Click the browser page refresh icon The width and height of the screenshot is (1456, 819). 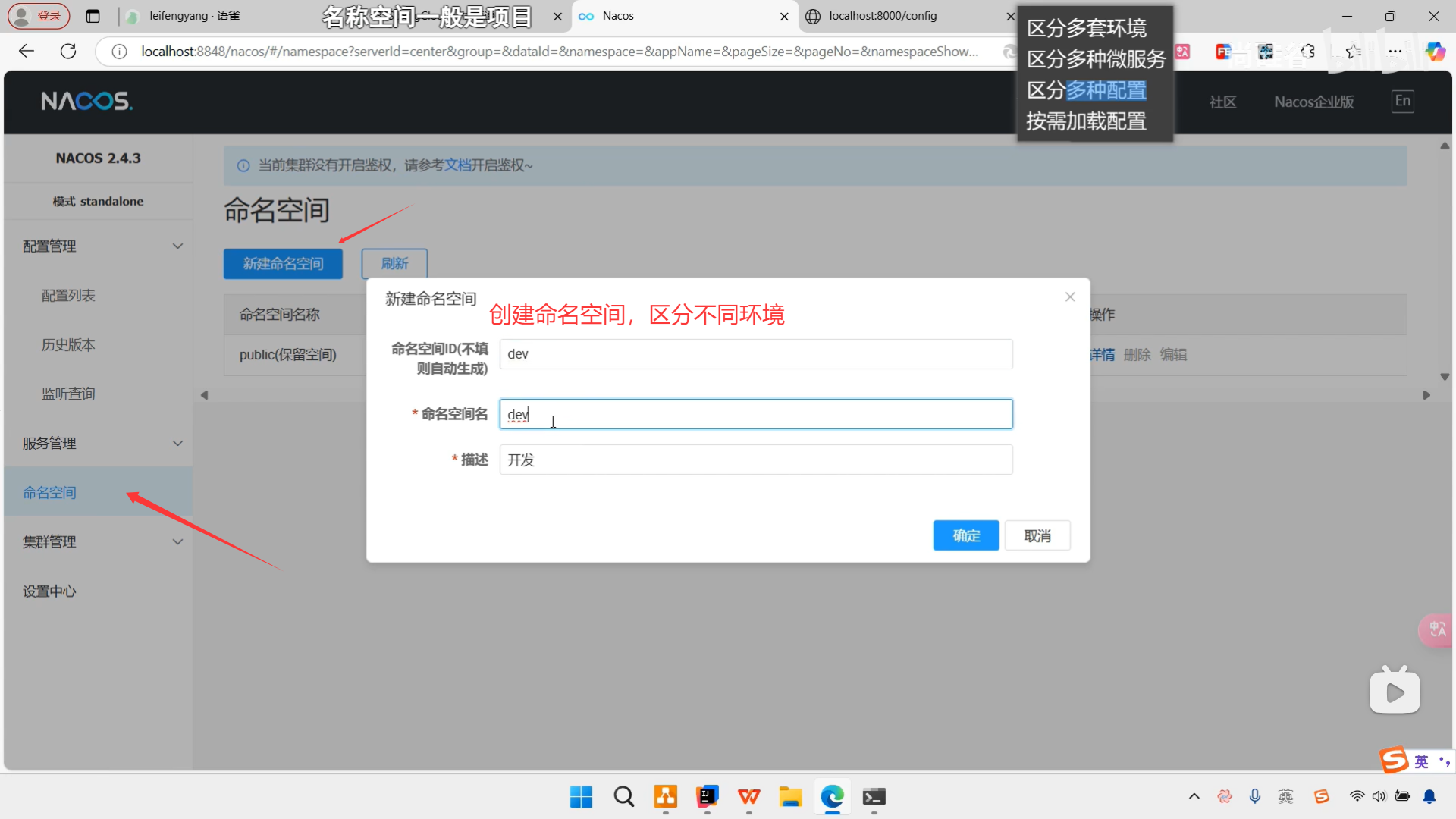coord(68,51)
